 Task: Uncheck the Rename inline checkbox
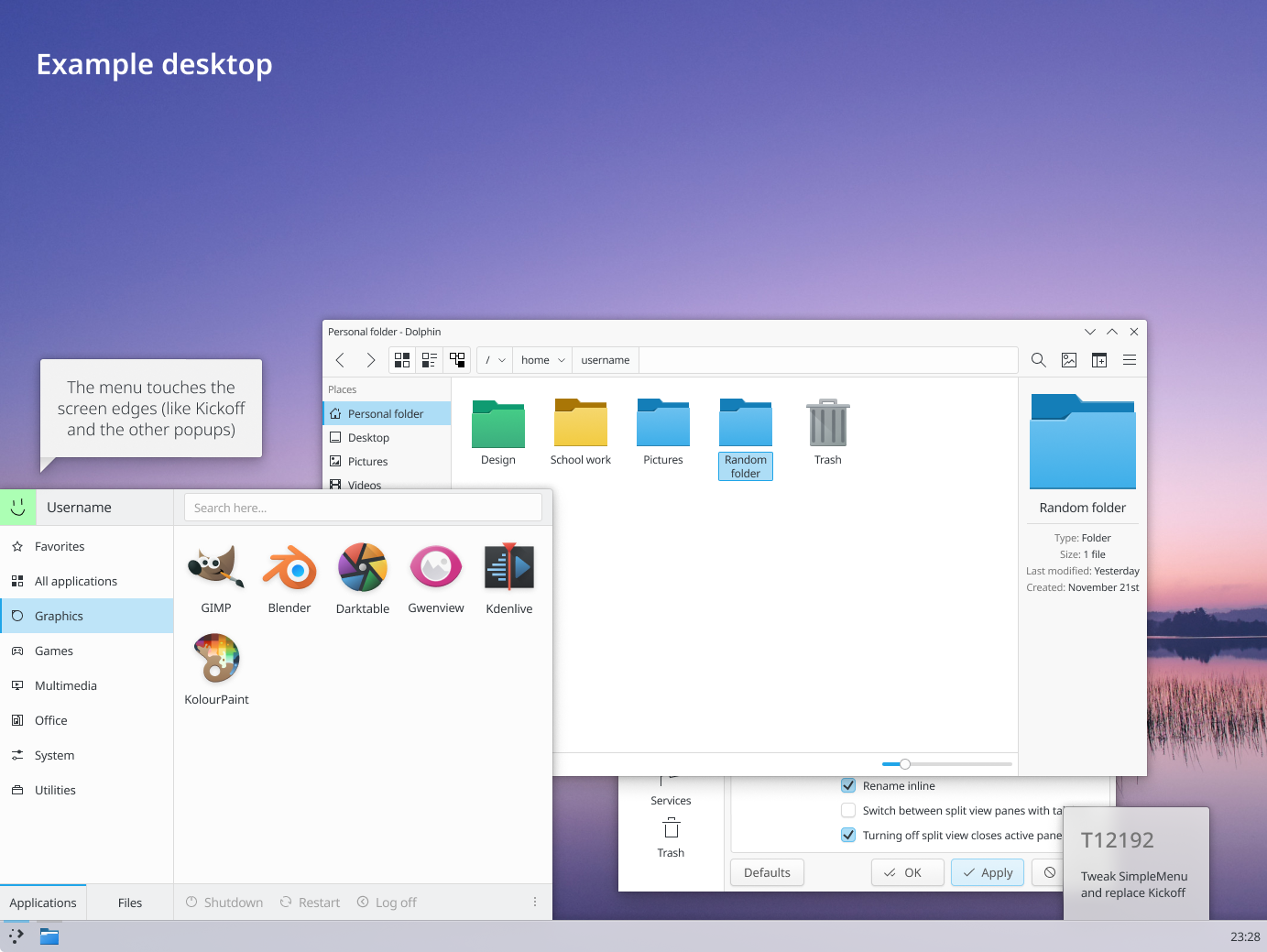point(848,785)
